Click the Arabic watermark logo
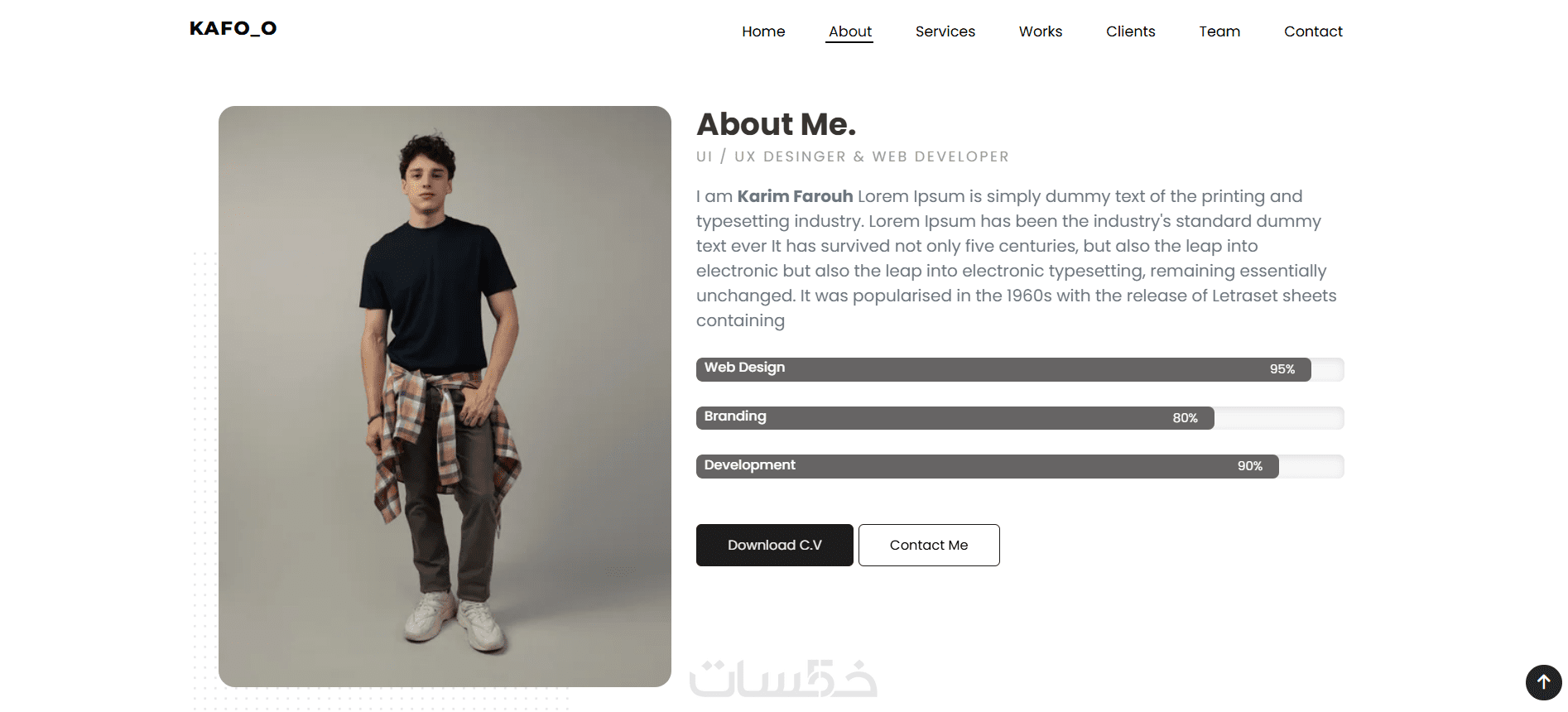 pos(783,679)
